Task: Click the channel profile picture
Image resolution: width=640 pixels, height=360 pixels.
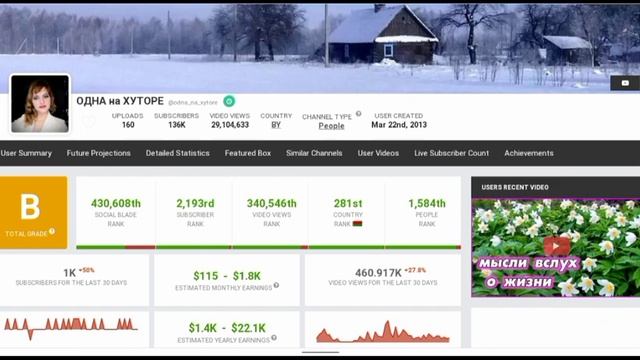Action: [x=40, y=104]
